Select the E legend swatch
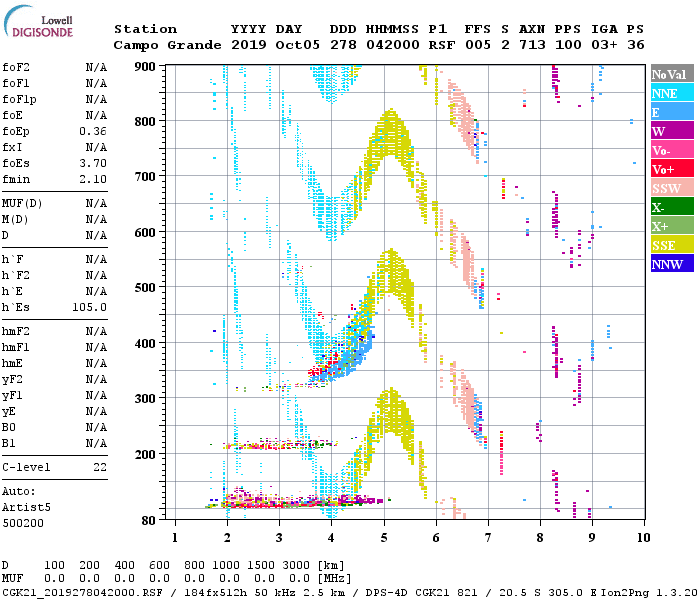 click(672, 112)
